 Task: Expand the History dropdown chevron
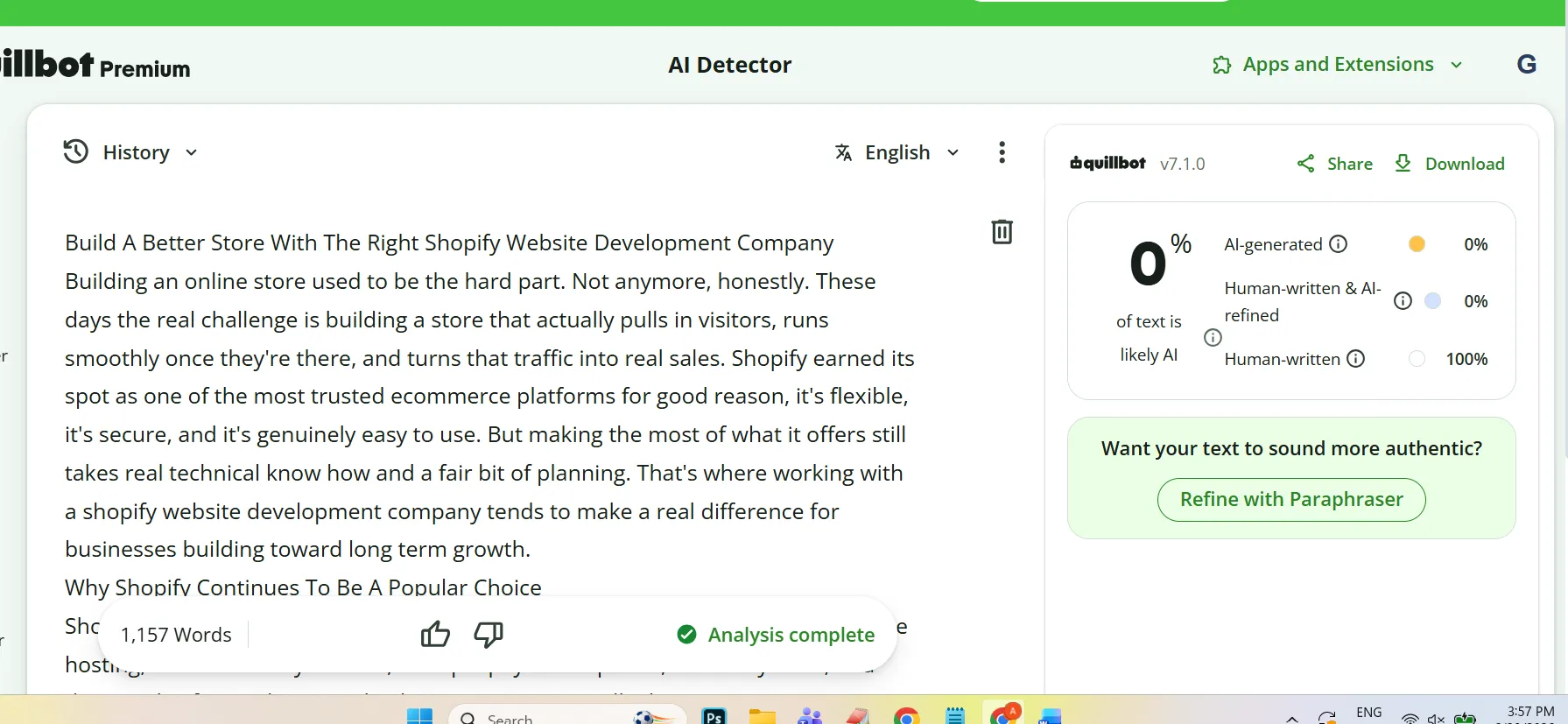tap(191, 152)
